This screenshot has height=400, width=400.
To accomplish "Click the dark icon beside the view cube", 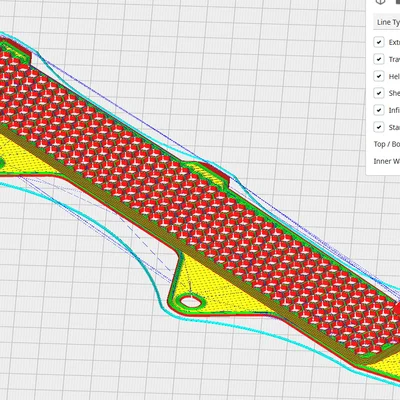I will 397,2.
